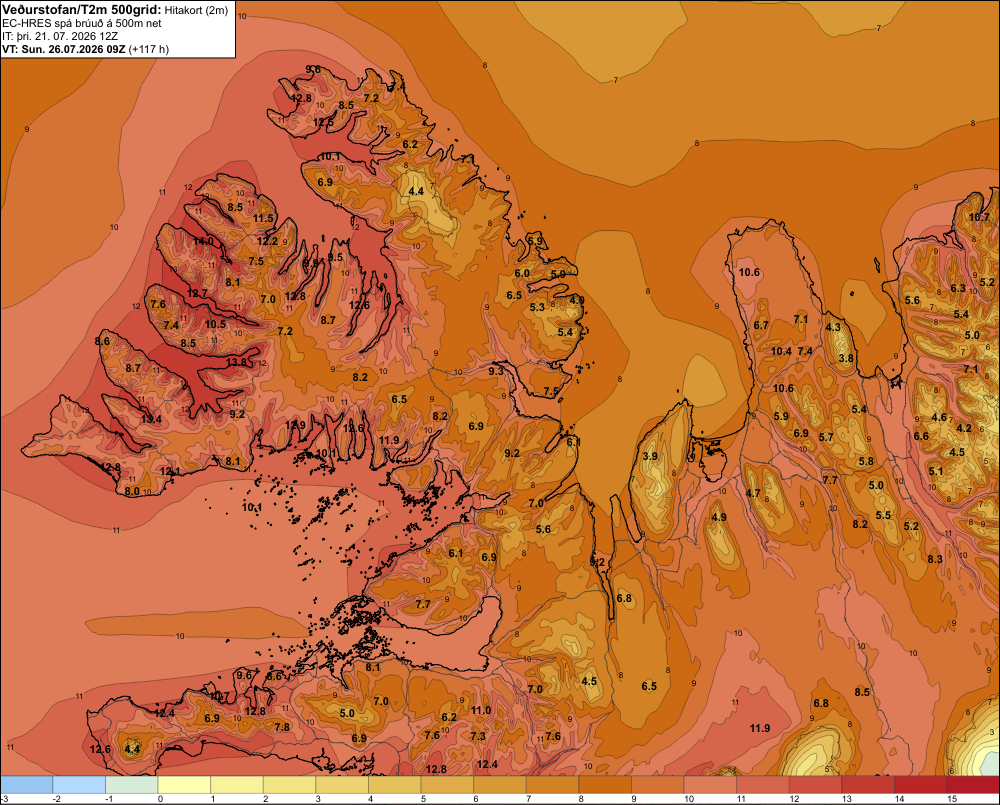Click the 11.0 temperature value

(x=481, y=710)
